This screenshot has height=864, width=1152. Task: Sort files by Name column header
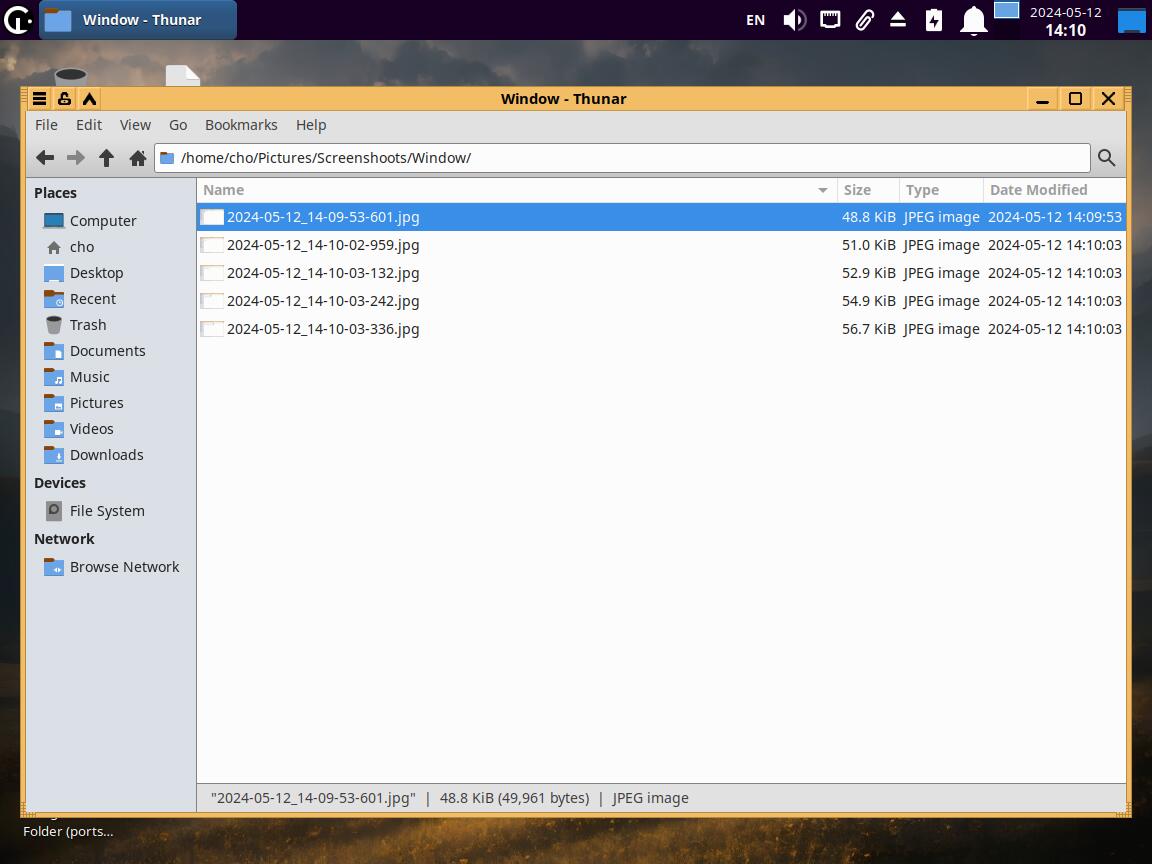[516, 190]
